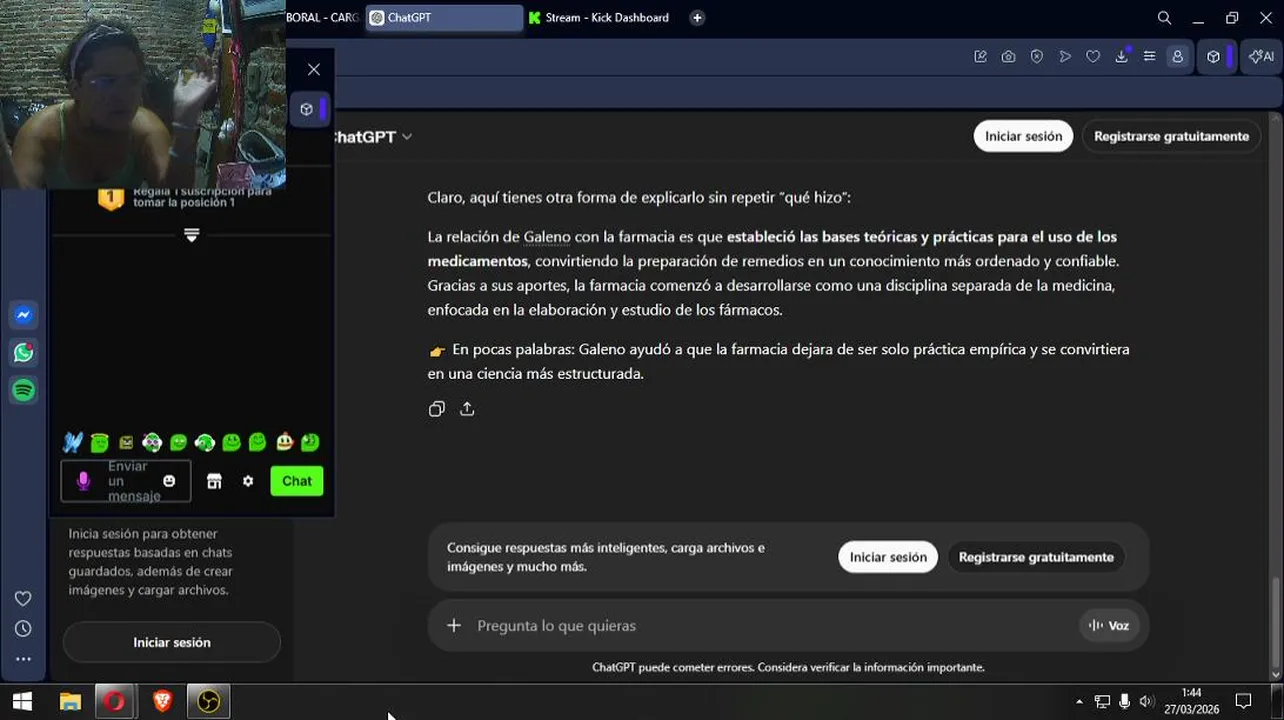Open a new browser tab

click(x=697, y=18)
